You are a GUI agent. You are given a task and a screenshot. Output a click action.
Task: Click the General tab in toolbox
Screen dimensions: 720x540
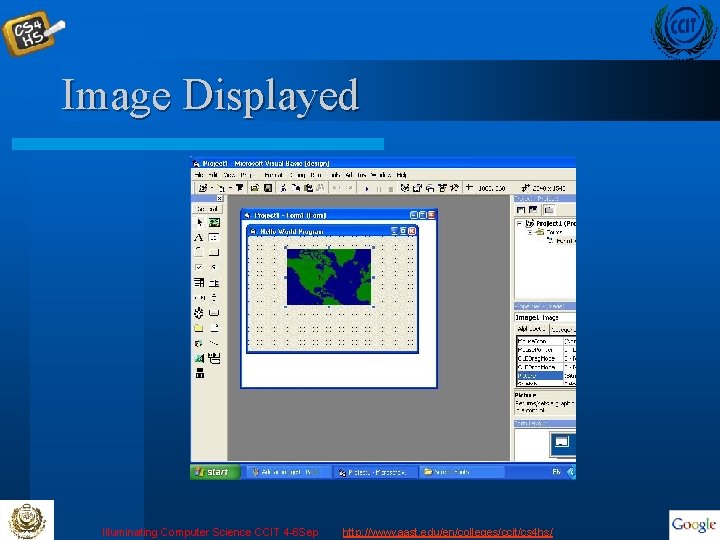click(x=208, y=209)
